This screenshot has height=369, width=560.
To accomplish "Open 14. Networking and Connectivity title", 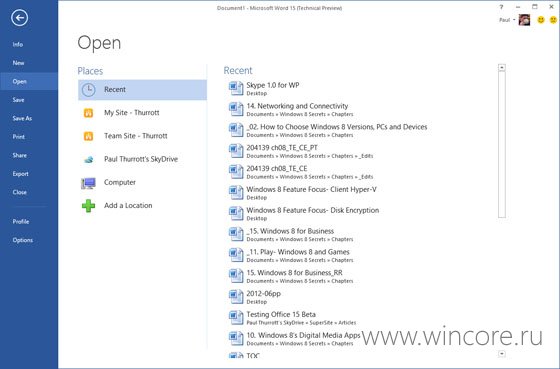I will pos(297,106).
